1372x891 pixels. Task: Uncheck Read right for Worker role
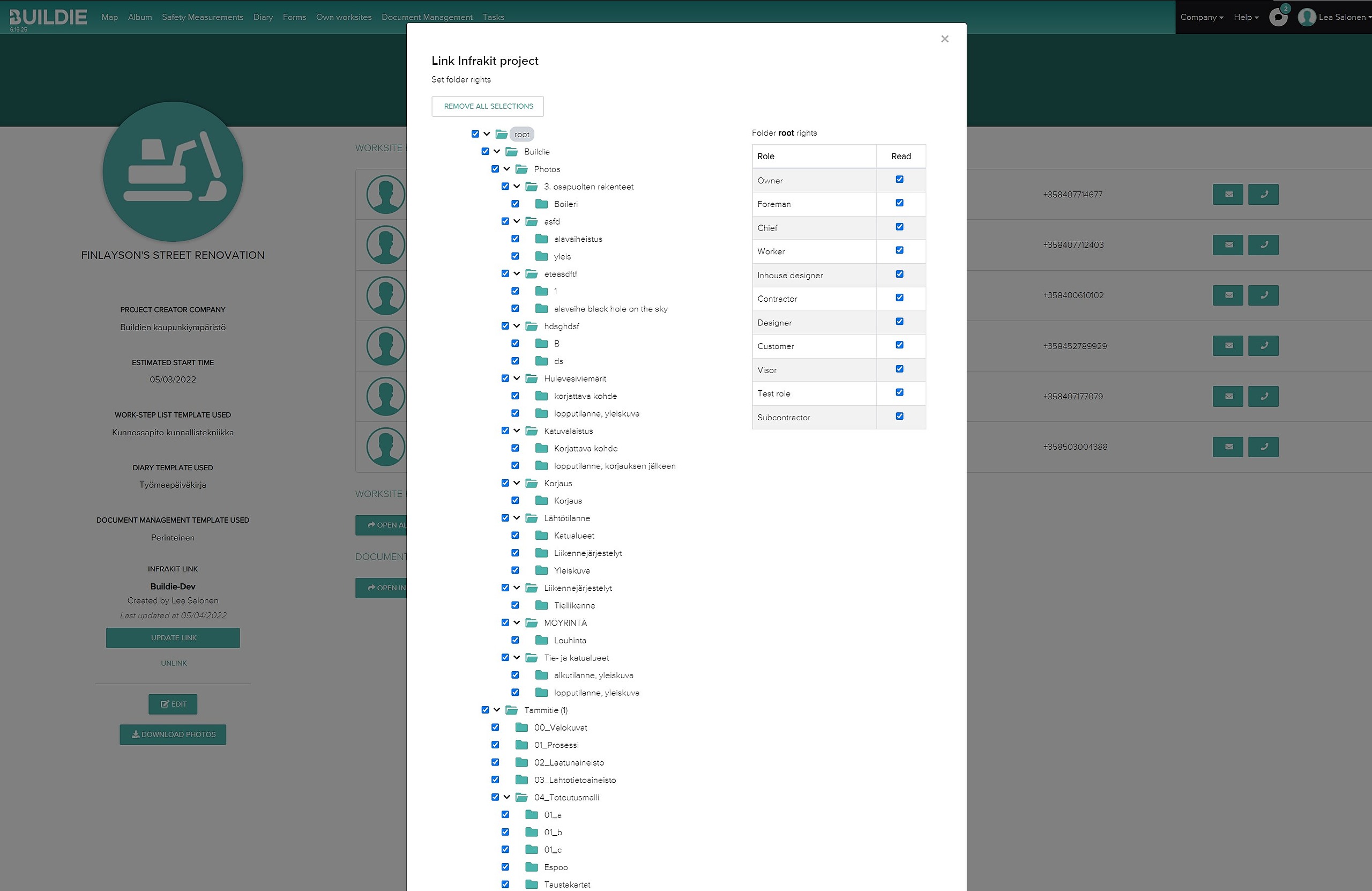899,250
